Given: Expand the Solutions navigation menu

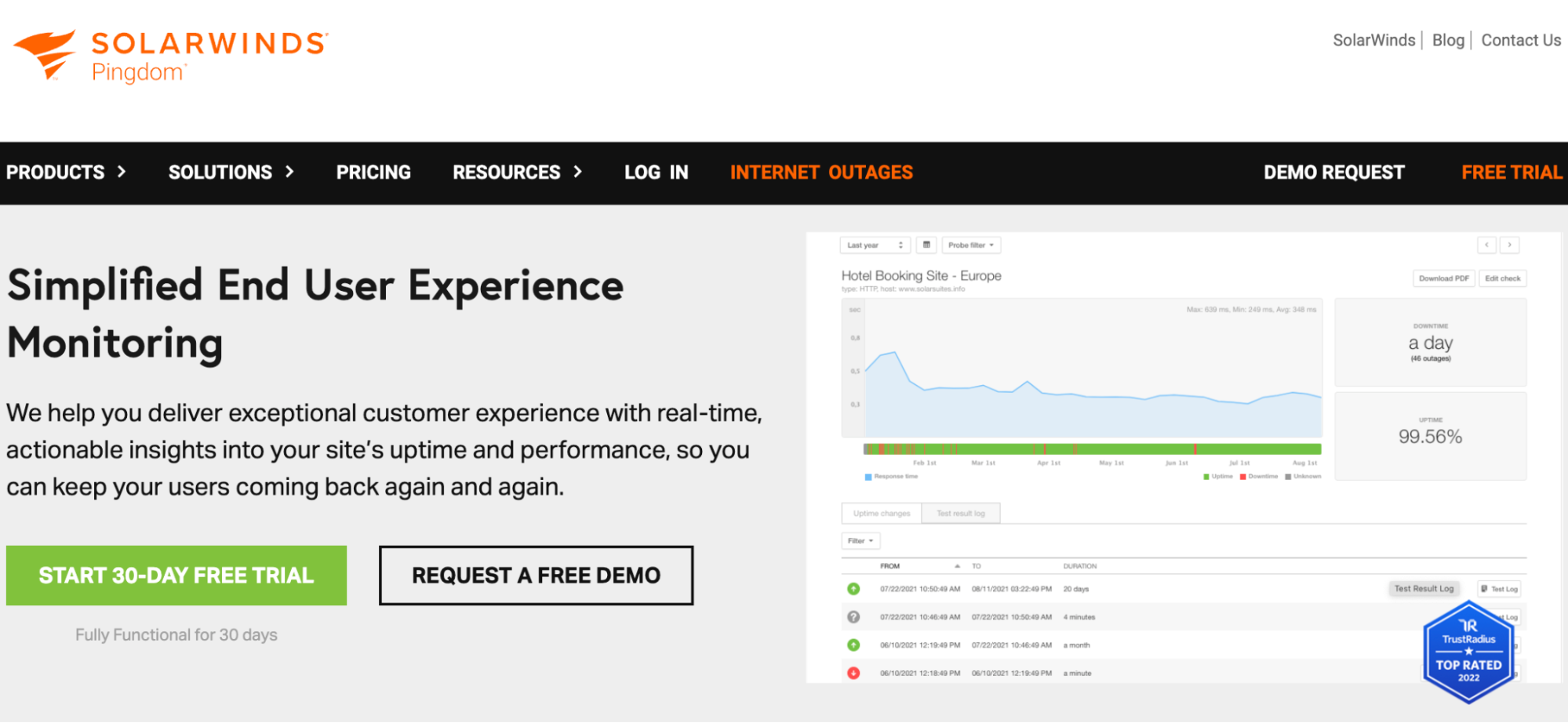Looking at the screenshot, I should [231, 173].
